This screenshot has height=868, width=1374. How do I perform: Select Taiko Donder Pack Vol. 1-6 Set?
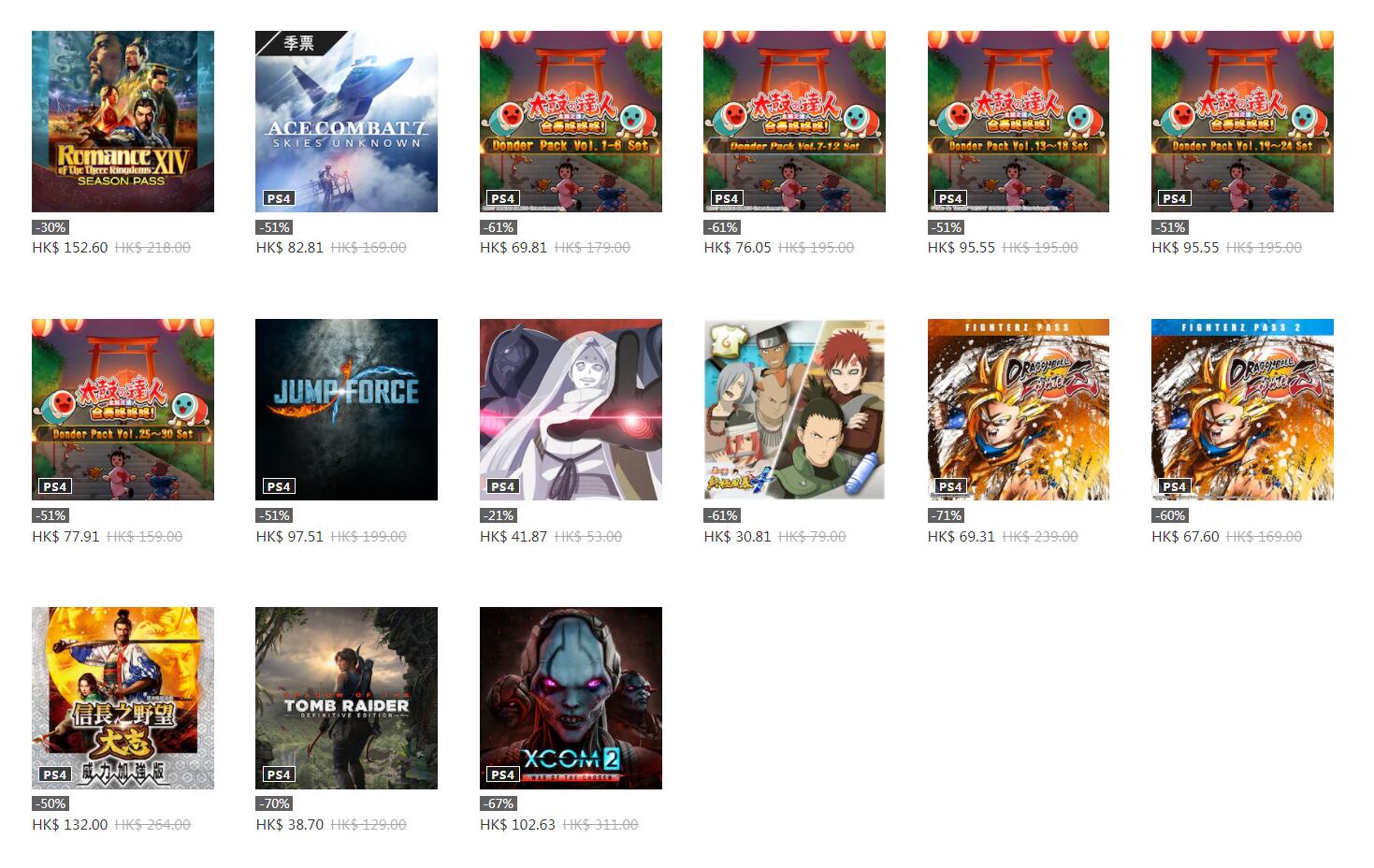(571, 122)
